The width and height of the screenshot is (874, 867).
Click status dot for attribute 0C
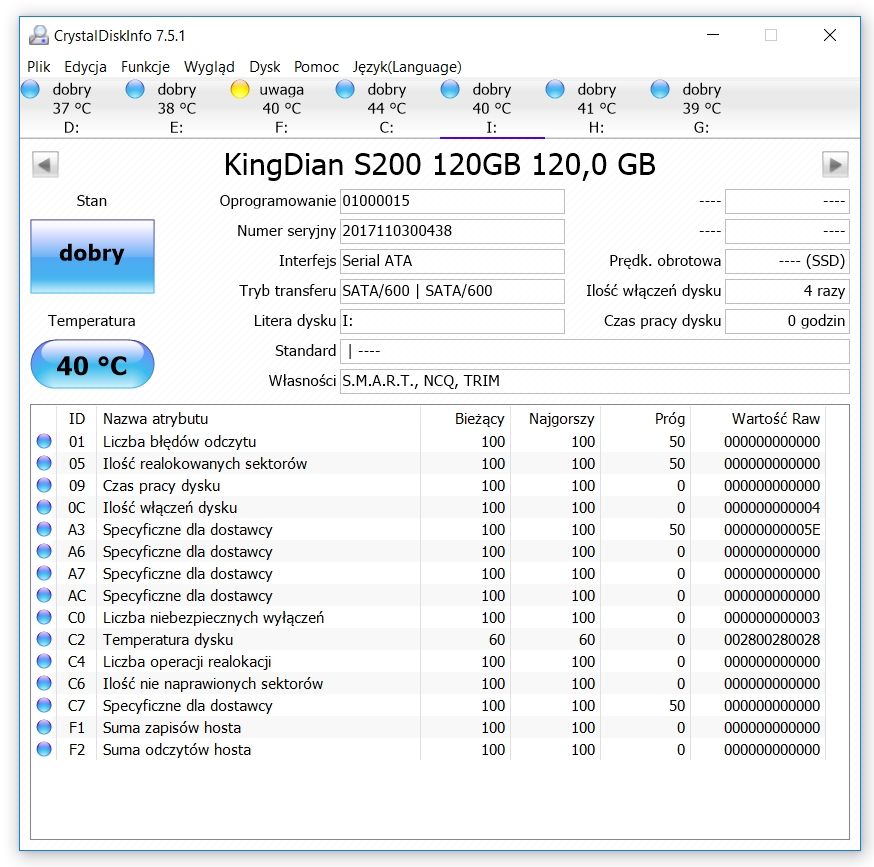44,507
